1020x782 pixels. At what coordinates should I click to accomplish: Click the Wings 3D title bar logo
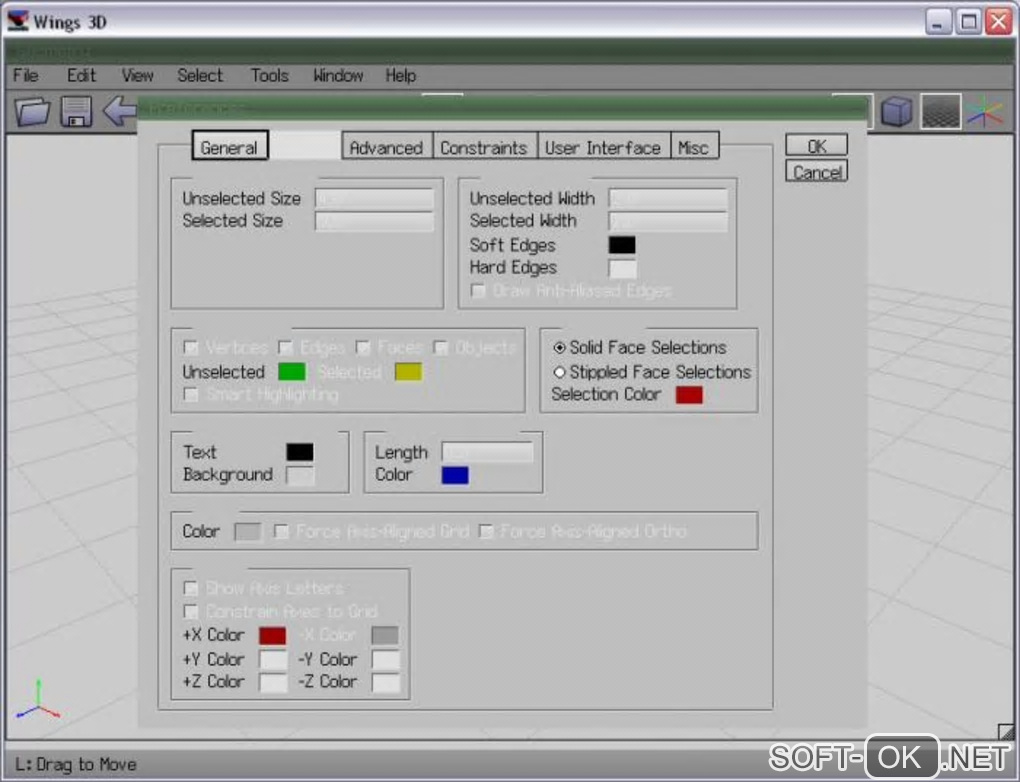pos(18,21)
